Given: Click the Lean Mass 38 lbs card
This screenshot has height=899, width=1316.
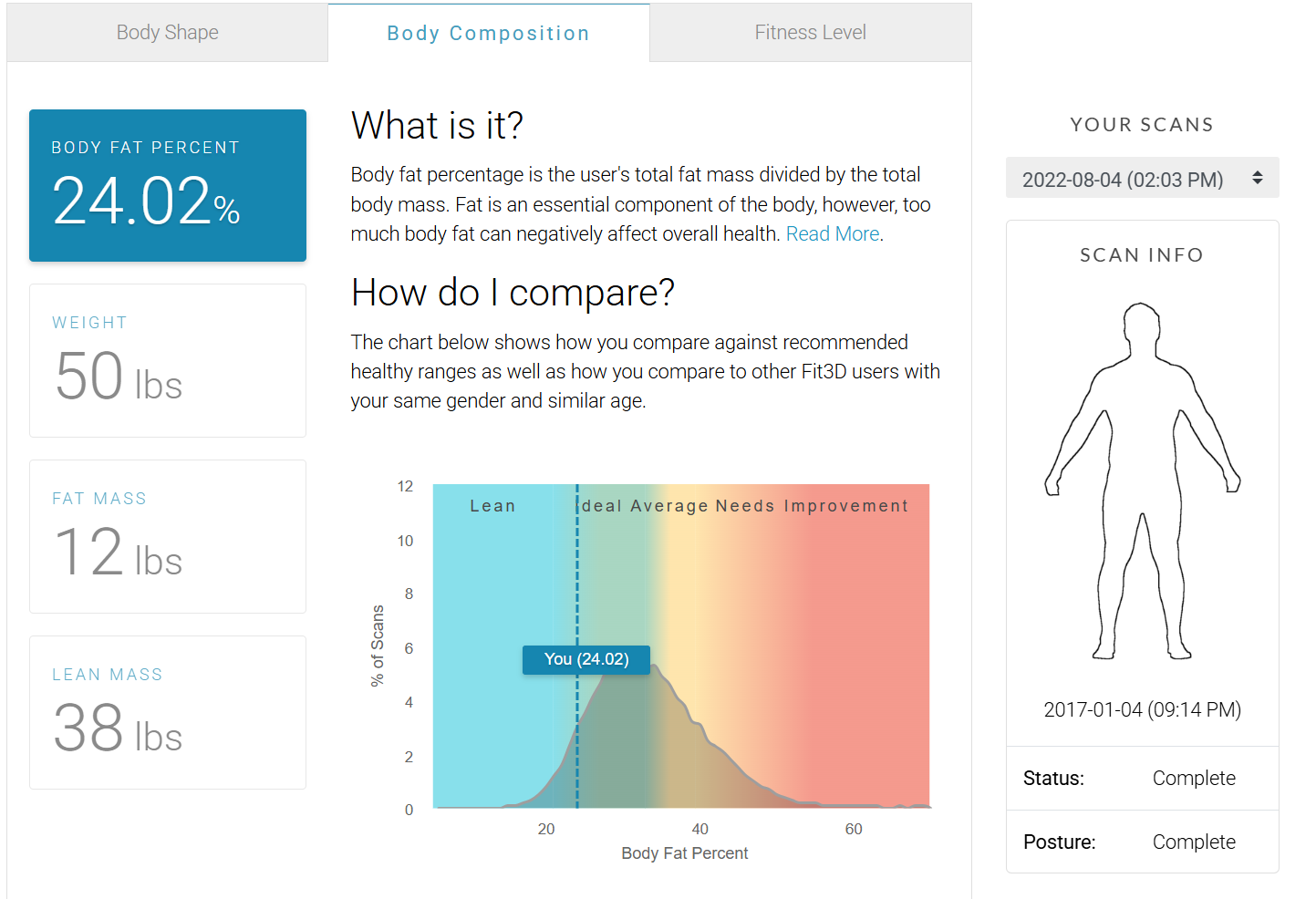Looking at the screenshot, I should (168, 713).
